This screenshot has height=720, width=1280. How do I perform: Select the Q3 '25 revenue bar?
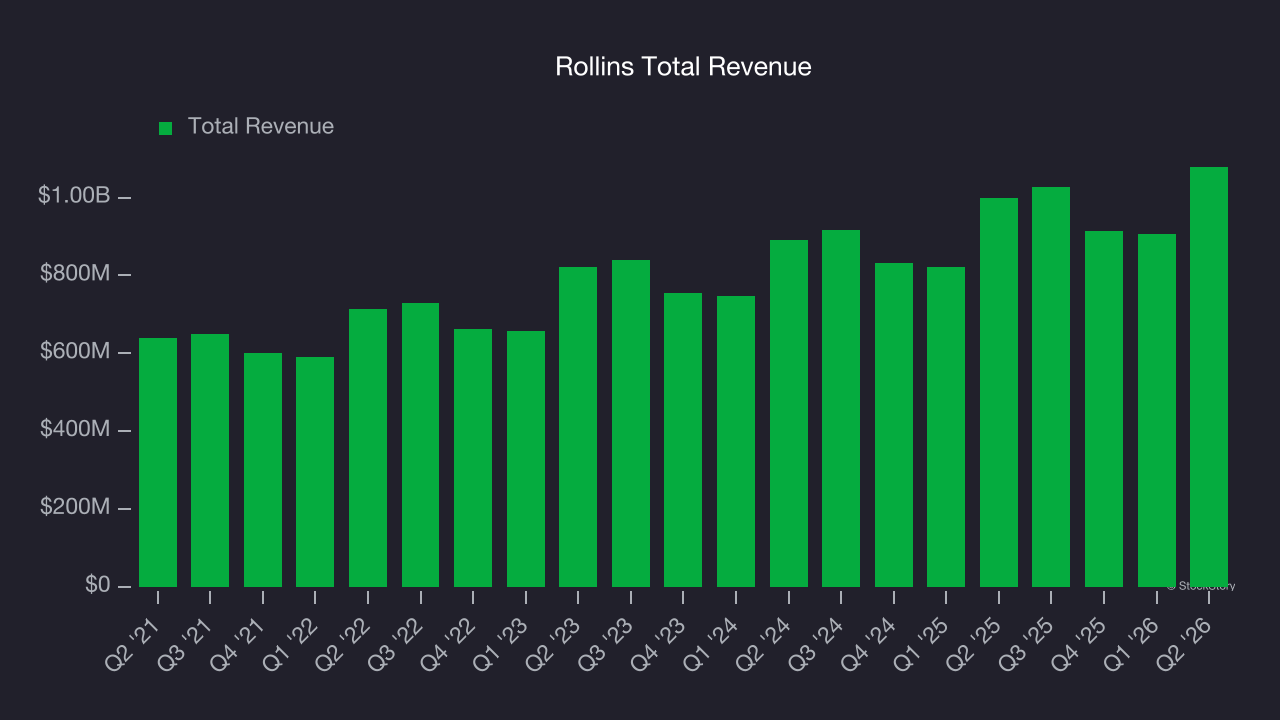click(1051, 387)
